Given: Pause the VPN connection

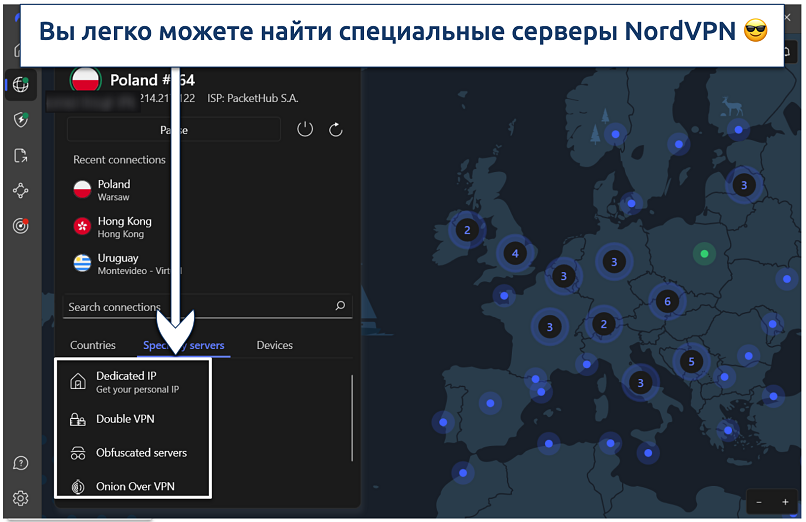Looking at the screenshot, I should point(174,130).
